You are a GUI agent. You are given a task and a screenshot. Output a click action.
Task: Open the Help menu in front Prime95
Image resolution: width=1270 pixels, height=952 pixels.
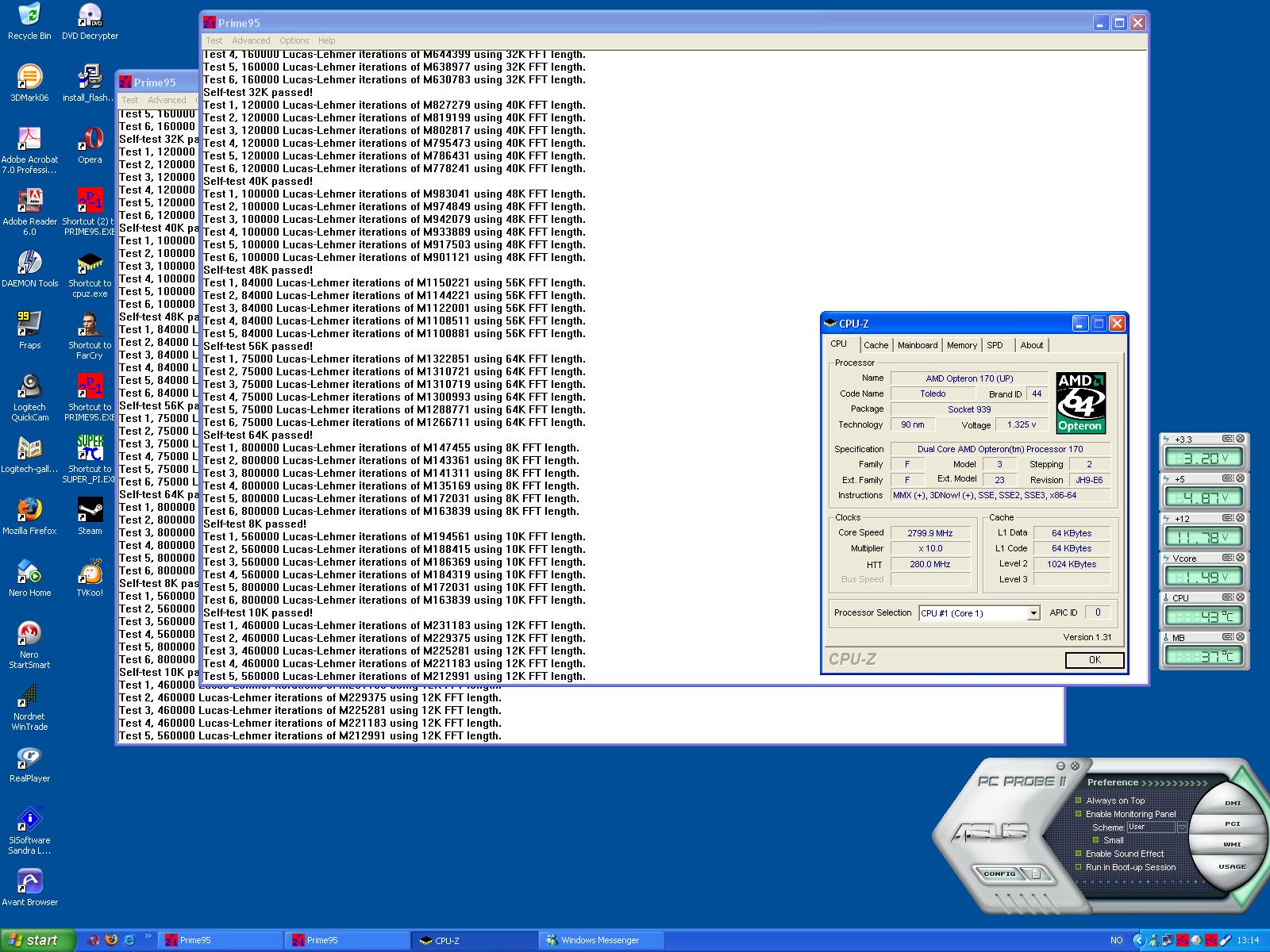[327, 40]
